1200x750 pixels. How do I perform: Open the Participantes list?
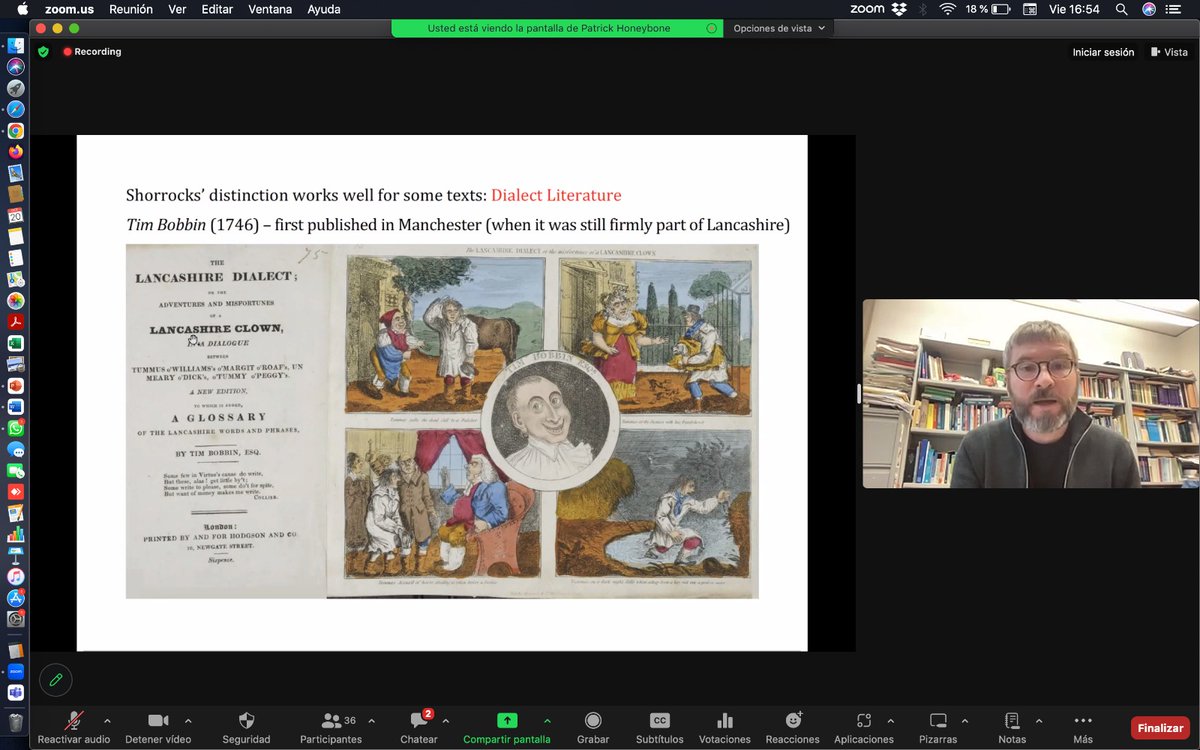[331, 728]
